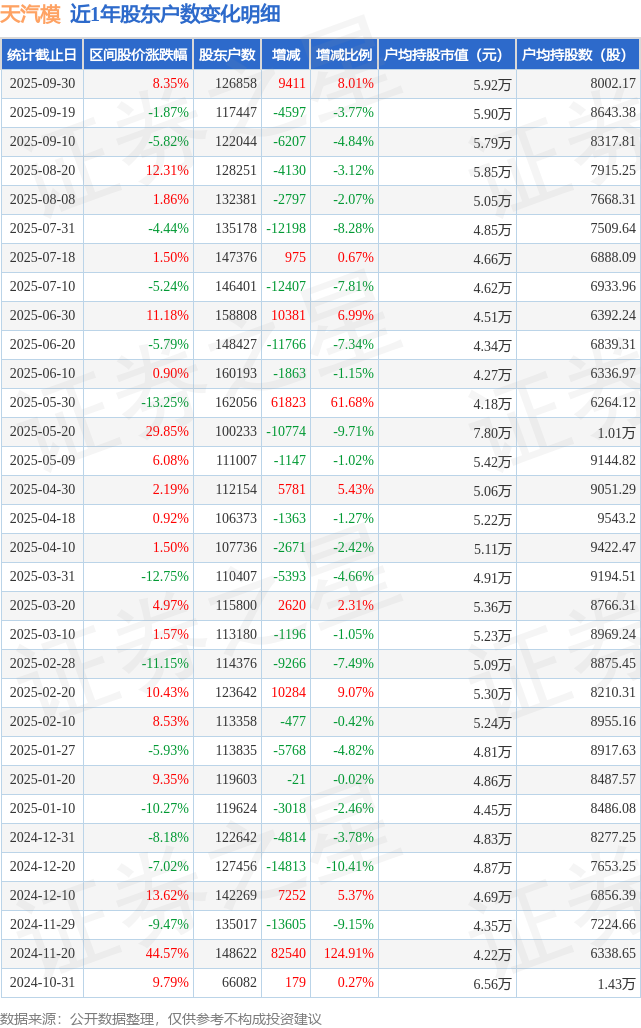Click the 户均持股数（股） column header

tap(580, 55)
